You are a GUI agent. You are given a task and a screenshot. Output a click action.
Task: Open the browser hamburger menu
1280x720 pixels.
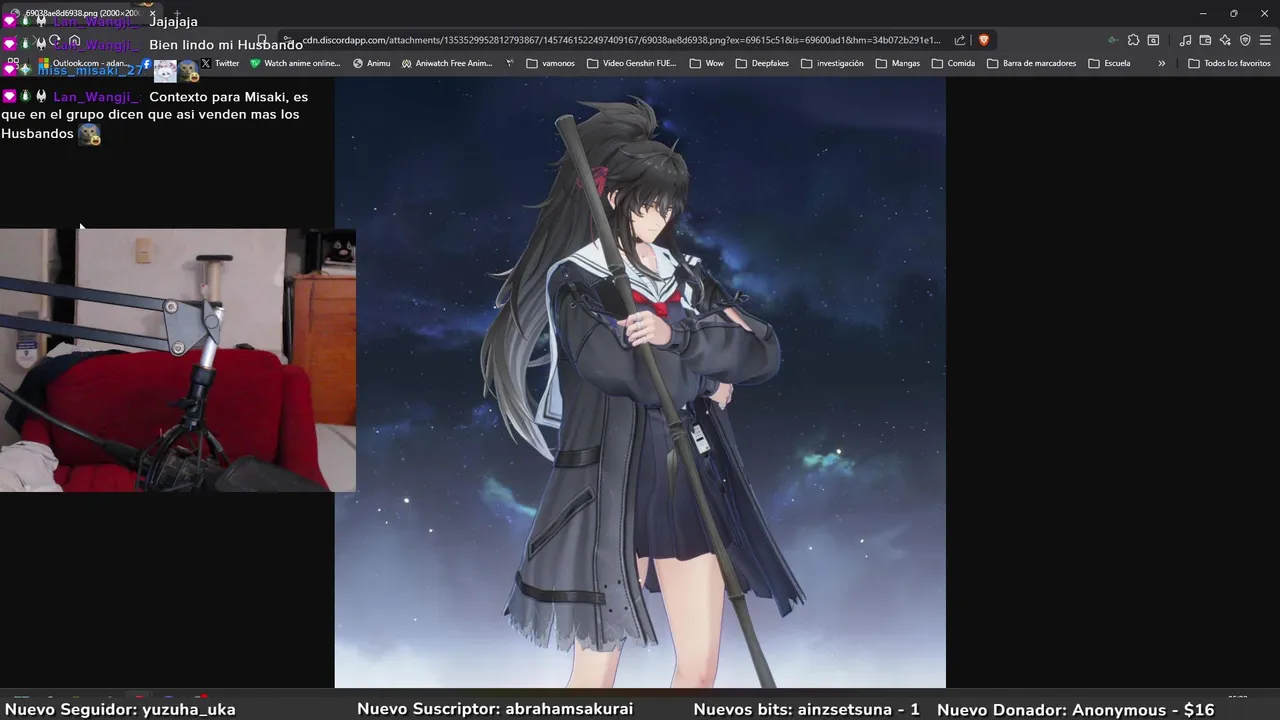1265,40
